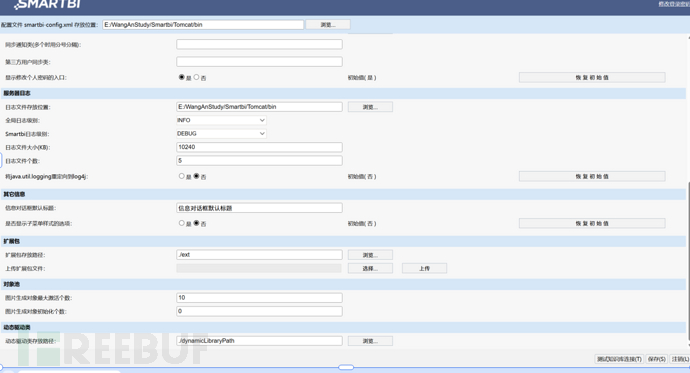
Task: Open the Smartbi log level DEBUG dropdown
Action: [221, 134]
